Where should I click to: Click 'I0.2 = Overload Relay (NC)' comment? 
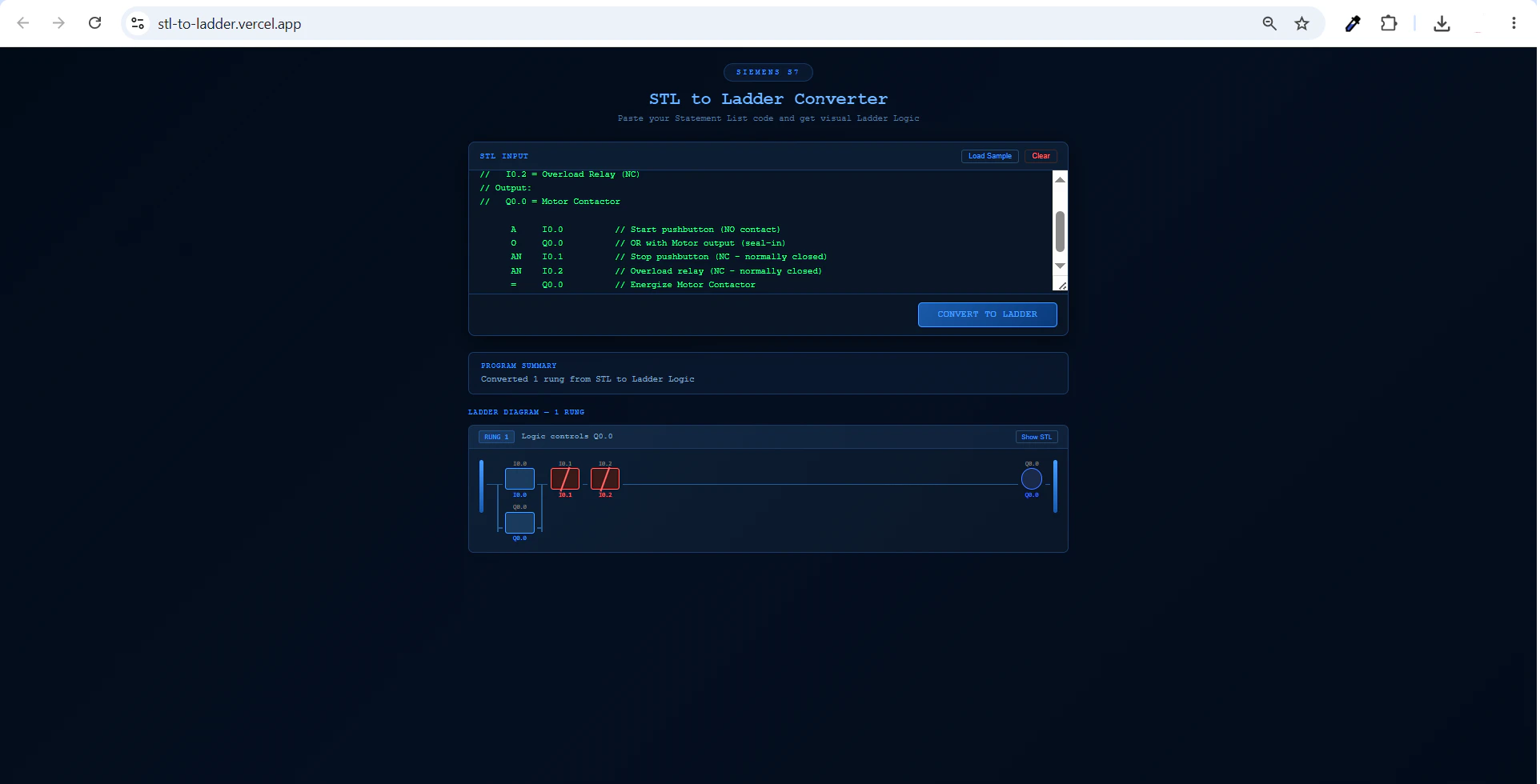point(559,174)
